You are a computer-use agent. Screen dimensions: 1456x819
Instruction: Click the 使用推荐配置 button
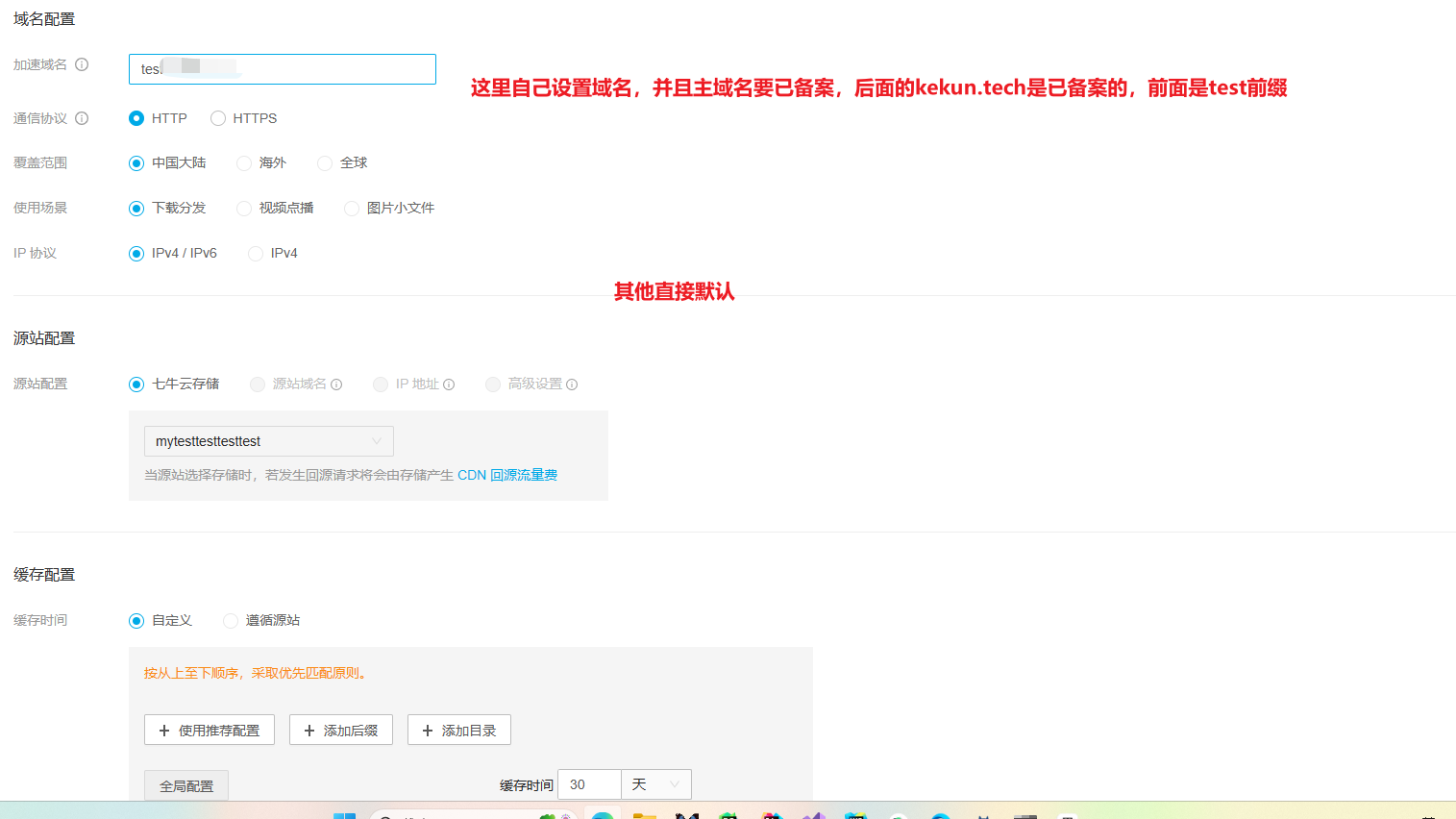[210, 730]
